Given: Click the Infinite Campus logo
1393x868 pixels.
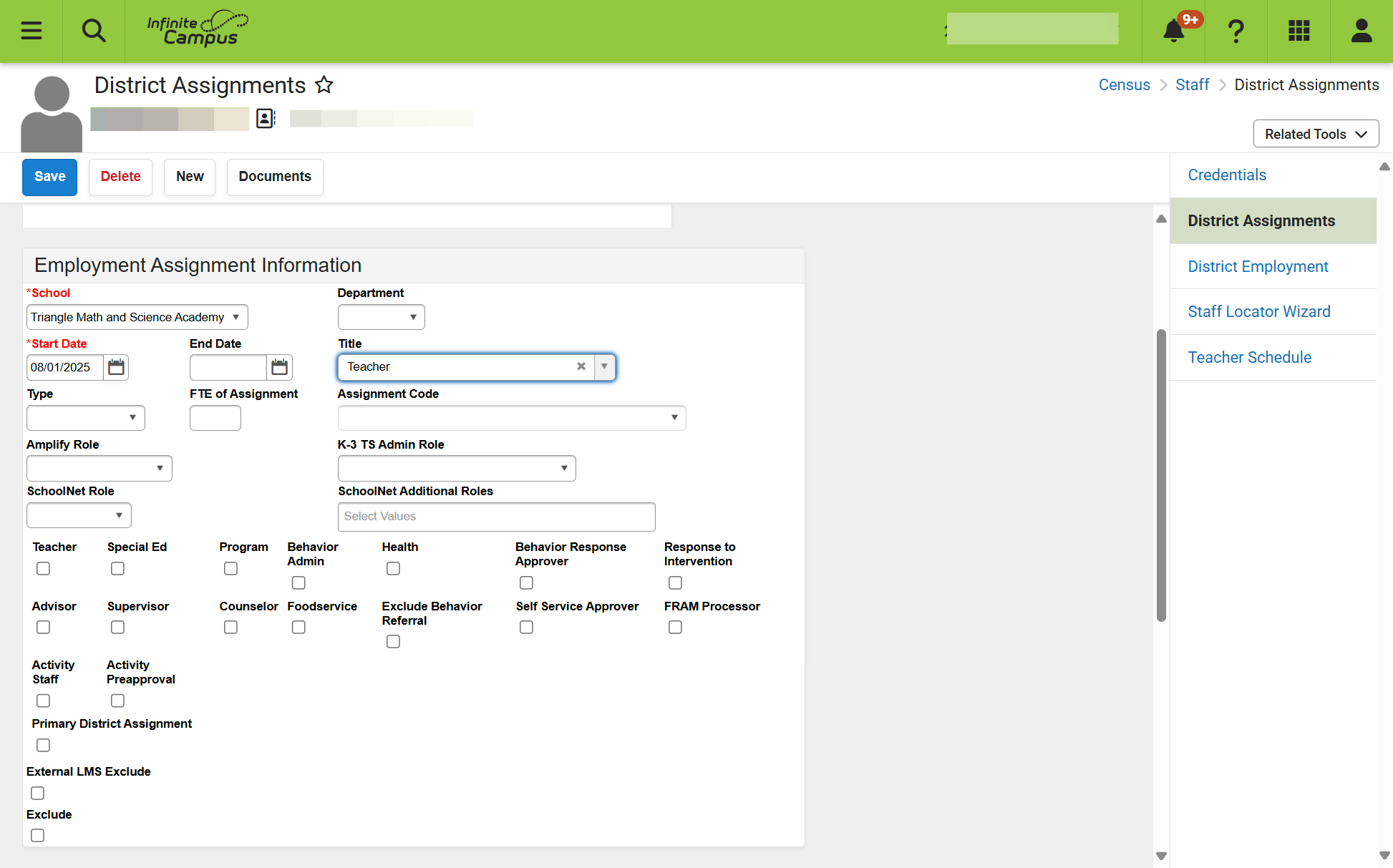Looking at the screenshot, I should [198, 29].
